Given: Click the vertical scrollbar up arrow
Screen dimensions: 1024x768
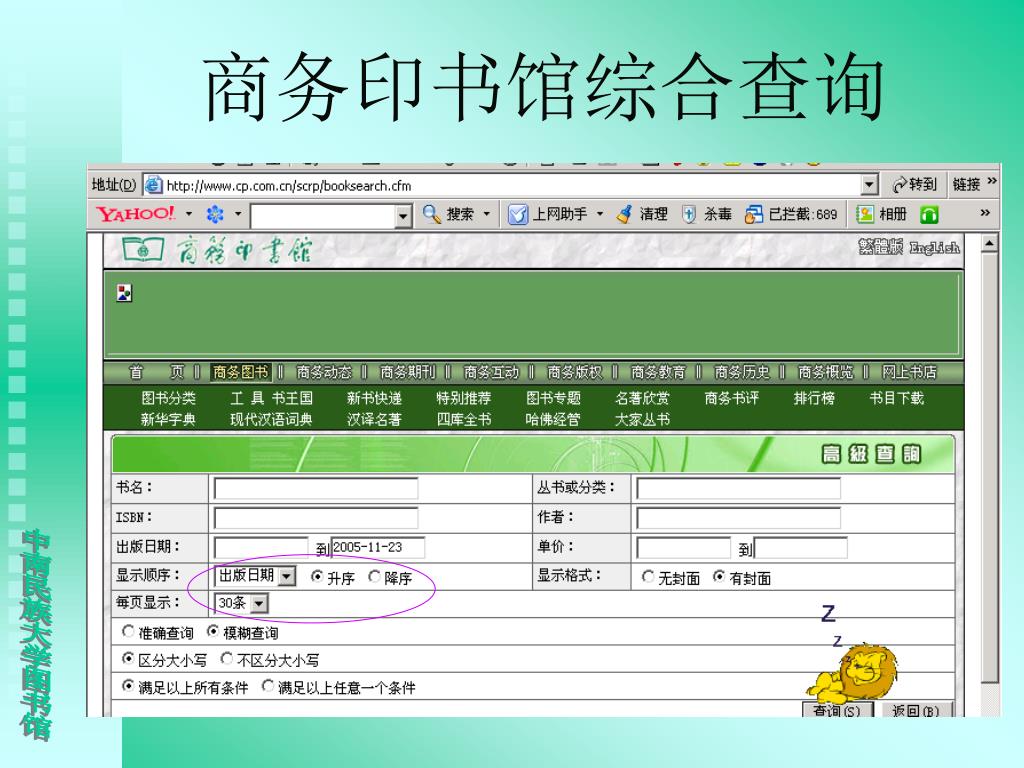Looking at the screenshot, I should (990, 244).
